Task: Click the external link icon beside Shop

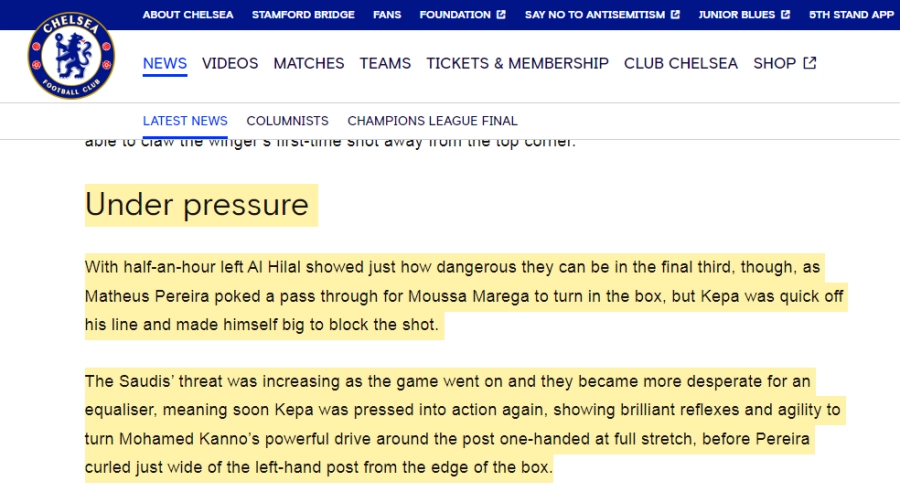Action: pyautogui.click(x=810, y=63)
